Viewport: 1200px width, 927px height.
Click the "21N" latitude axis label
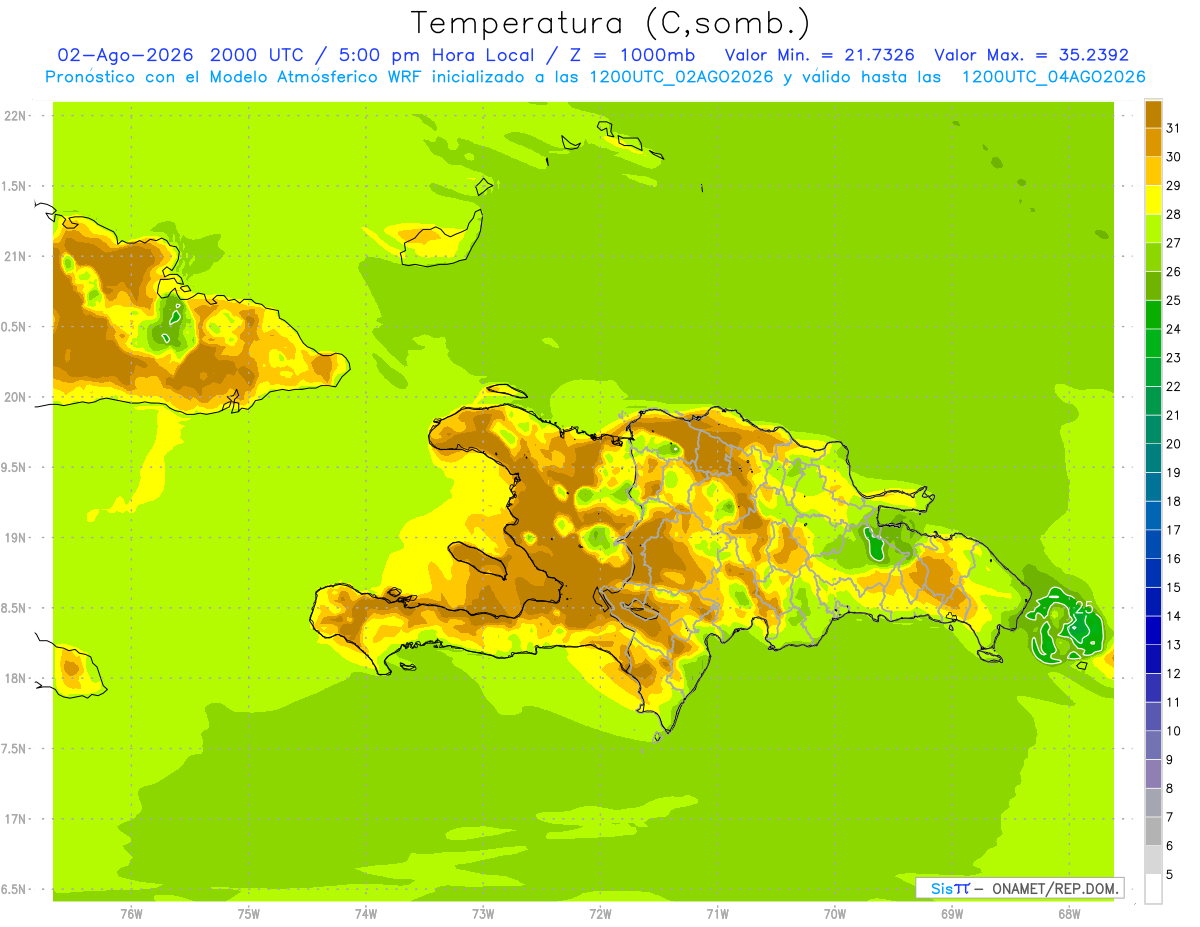click(17, 256)
